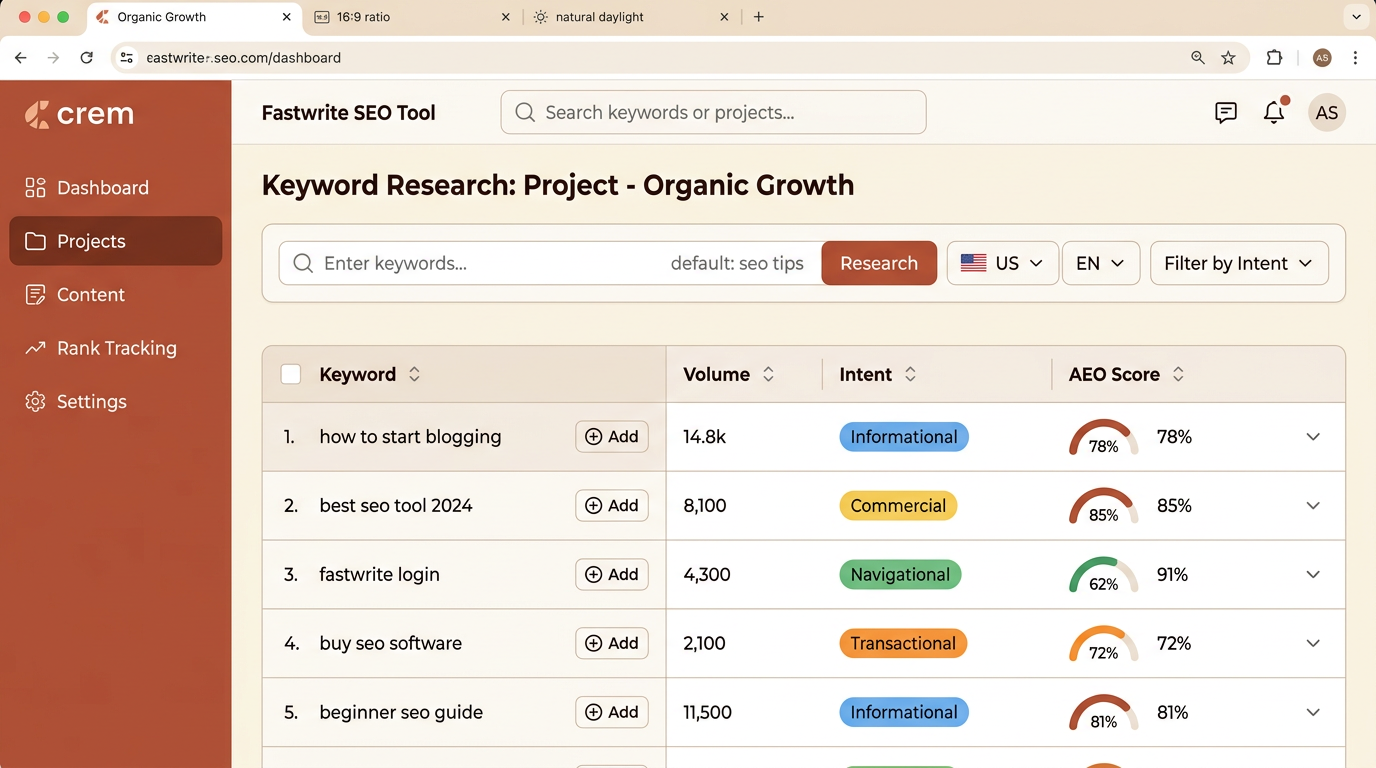Open Content in sidebar

[116, 295]
